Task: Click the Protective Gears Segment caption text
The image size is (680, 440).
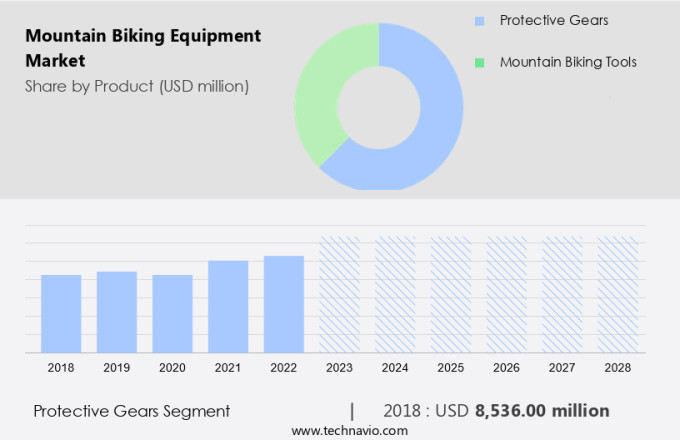Action: click(132, 411)
